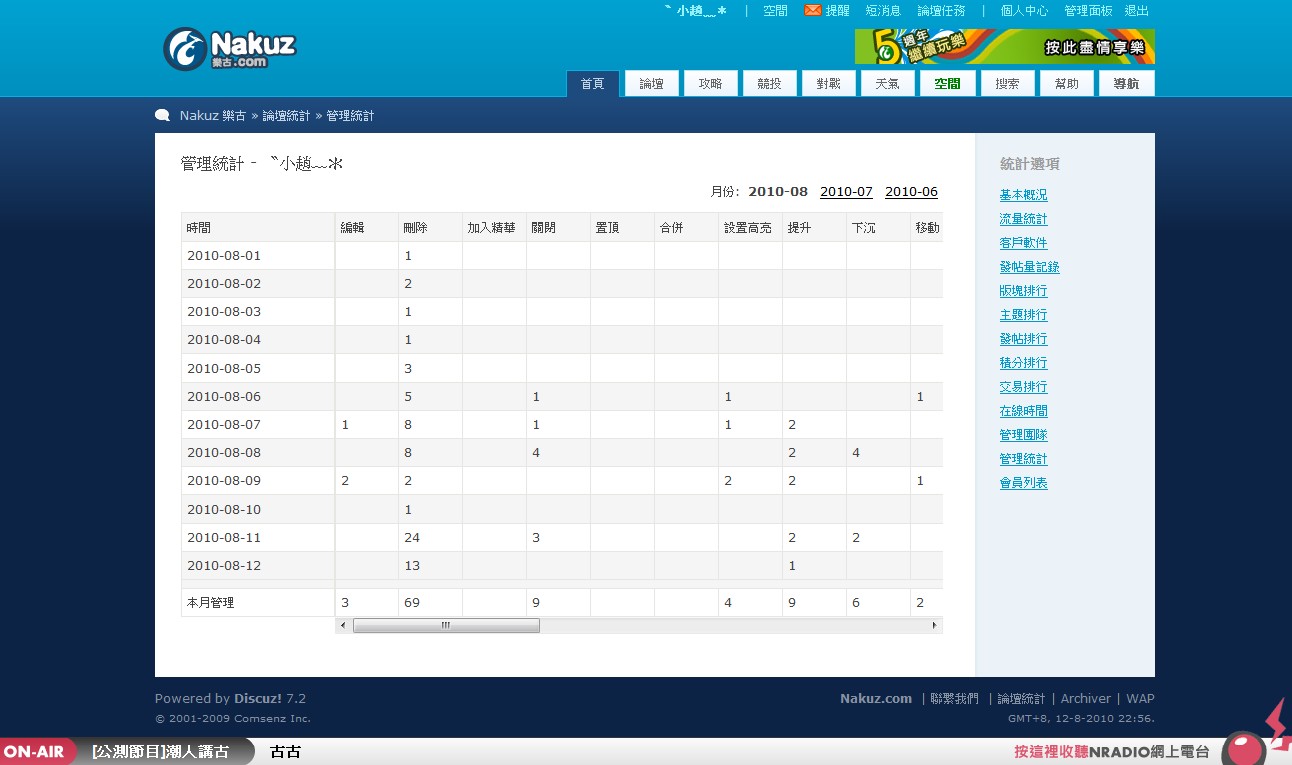Click the username `小趟﹏* at top
Screen dimensions: 1292x765
coord(696,11)
